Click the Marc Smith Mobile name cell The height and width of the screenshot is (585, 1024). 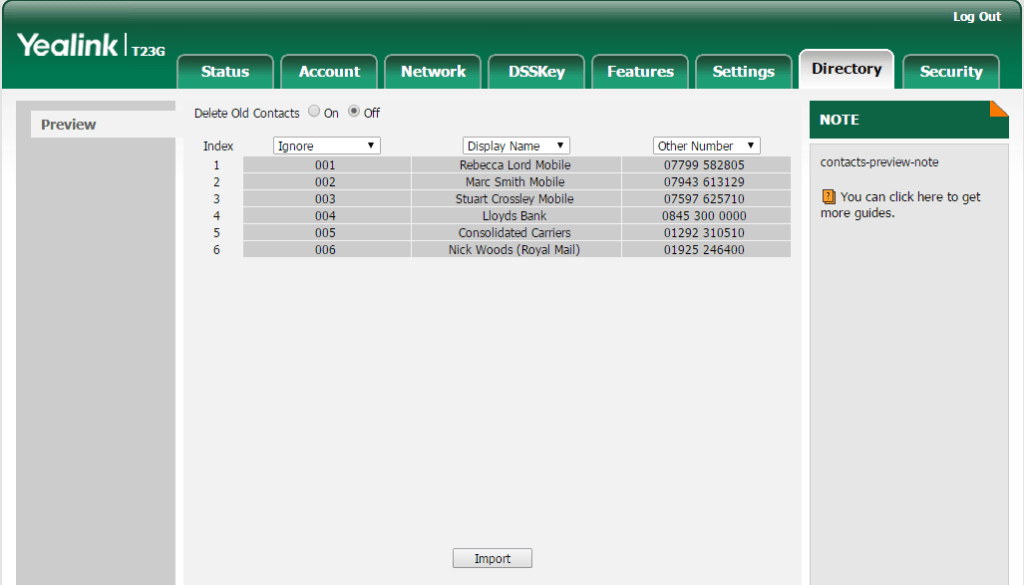tap(516, 182)
